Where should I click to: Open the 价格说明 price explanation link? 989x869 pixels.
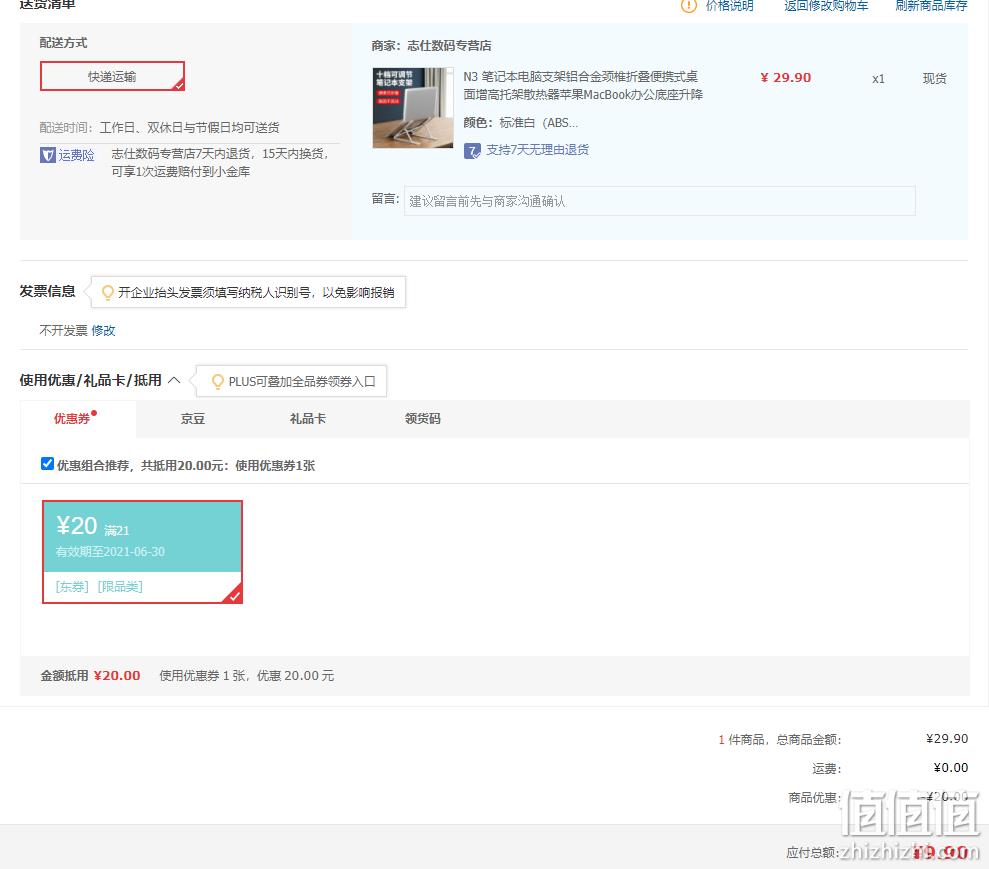click(729, 6)
